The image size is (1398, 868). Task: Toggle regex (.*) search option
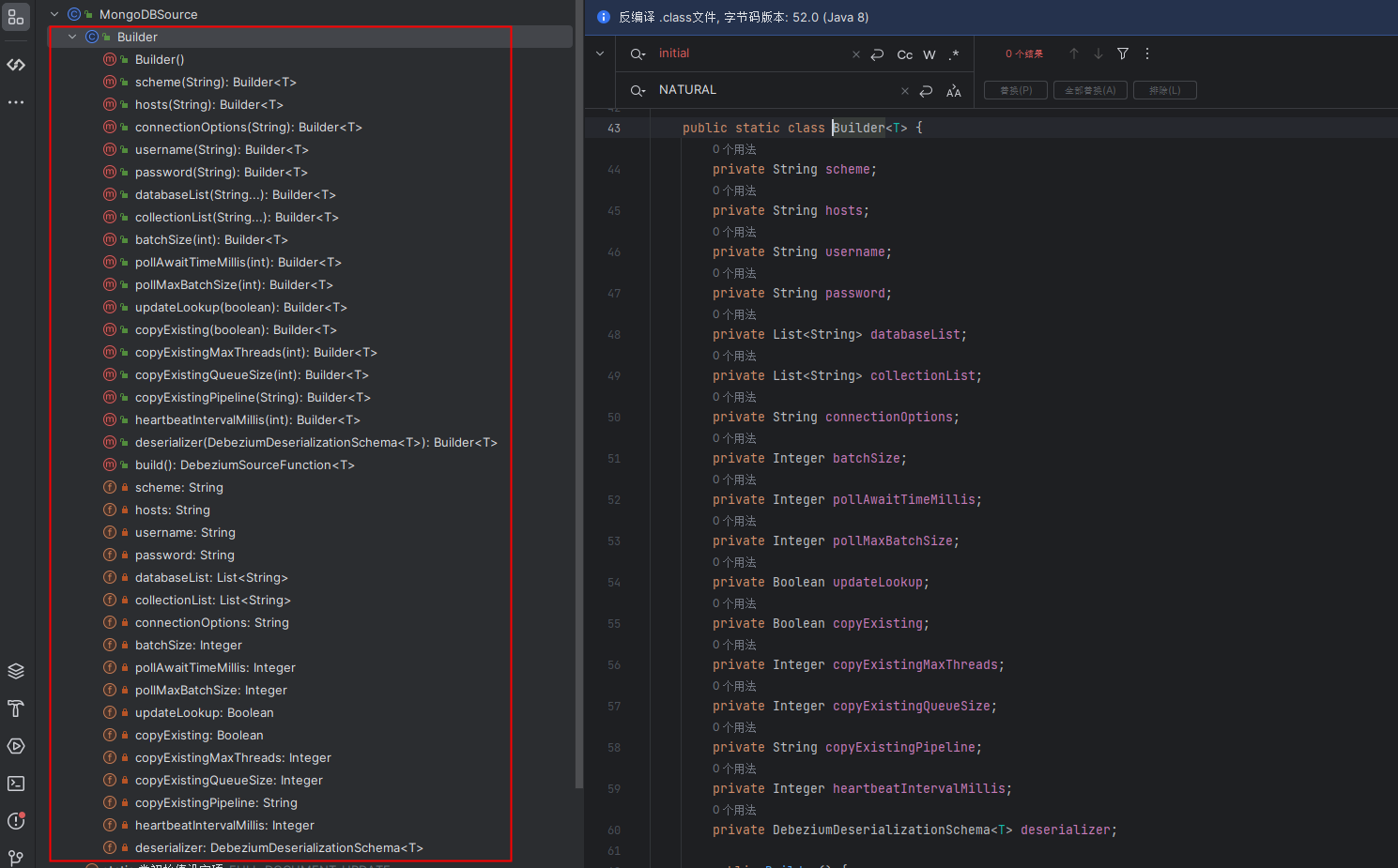pyautogui.click(x=954, y=54)
